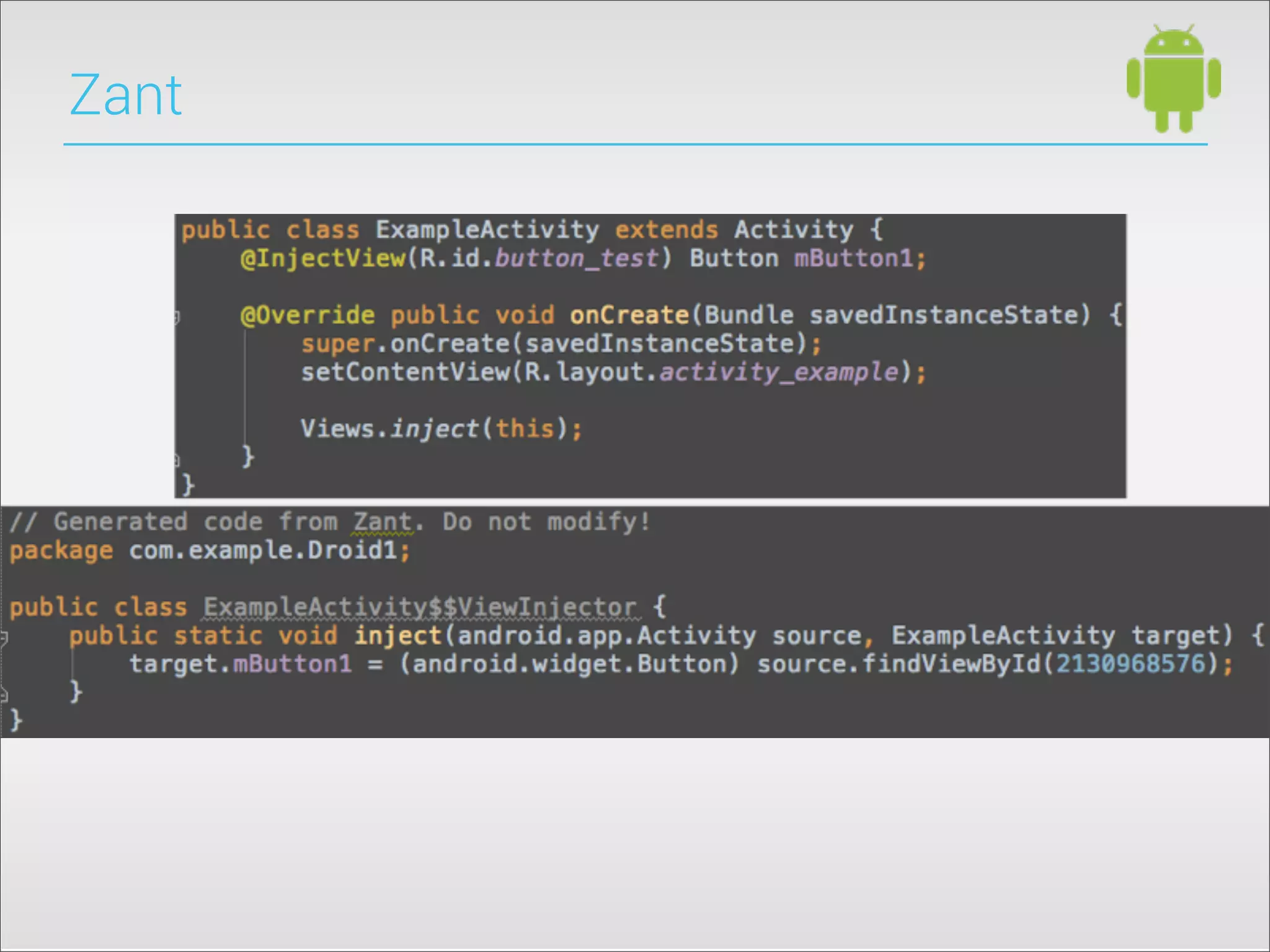
Task: Click the @InjectView annotation
Action: [322, 258]
